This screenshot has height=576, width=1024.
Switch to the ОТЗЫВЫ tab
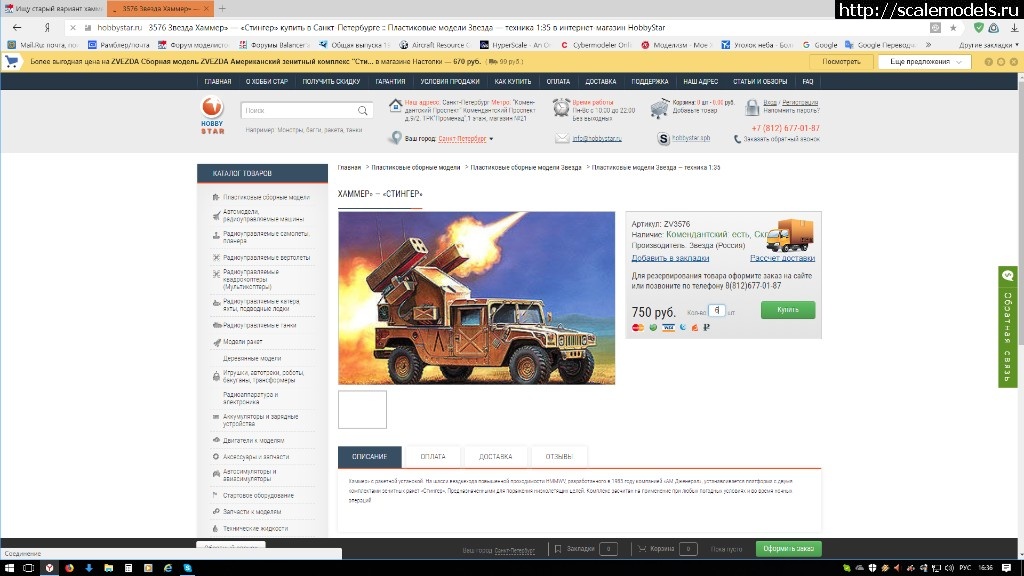[x=558, y=456]
